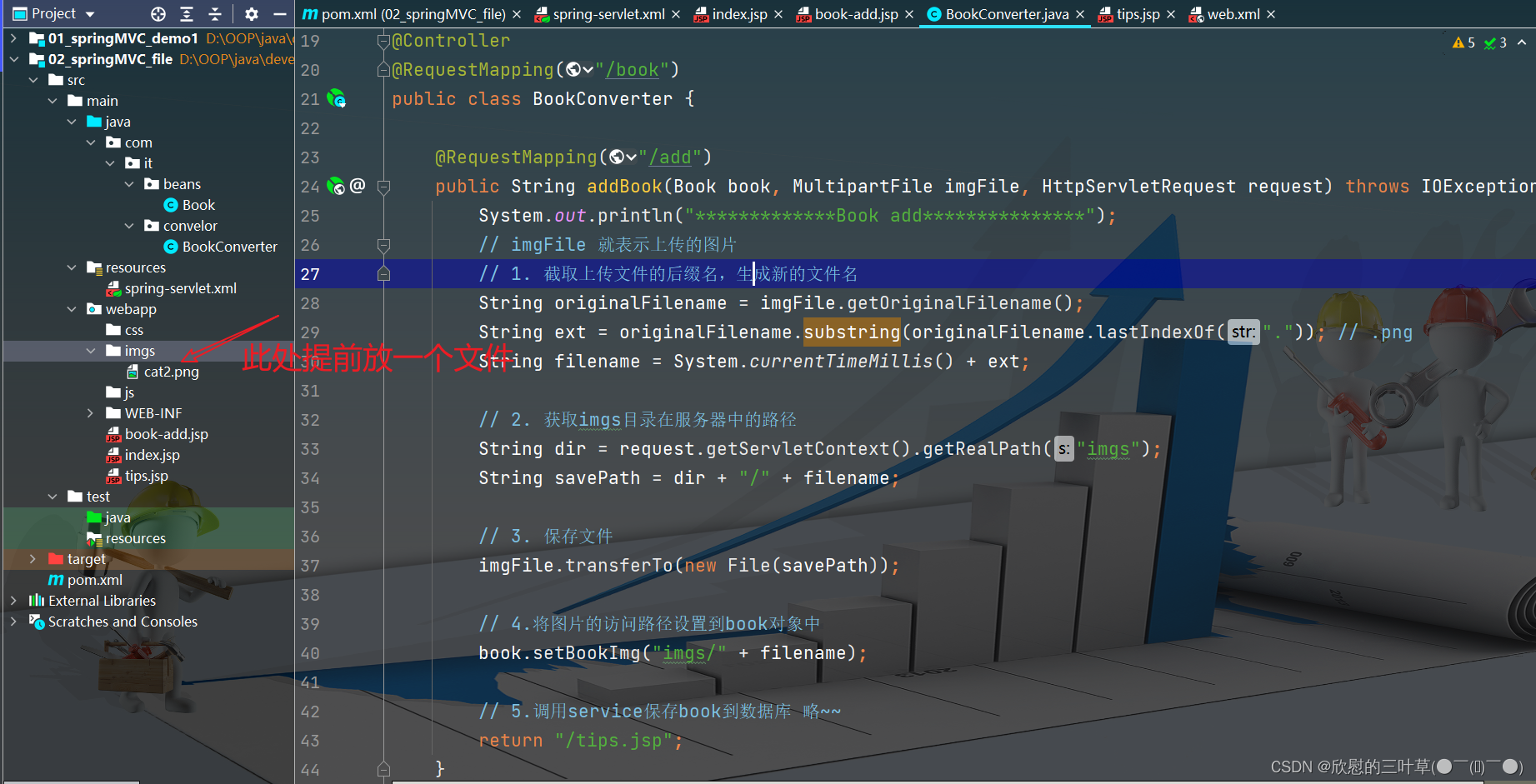Click the typo count indicator
The width and height of the screenshot is (1536, 784).
1495,42
